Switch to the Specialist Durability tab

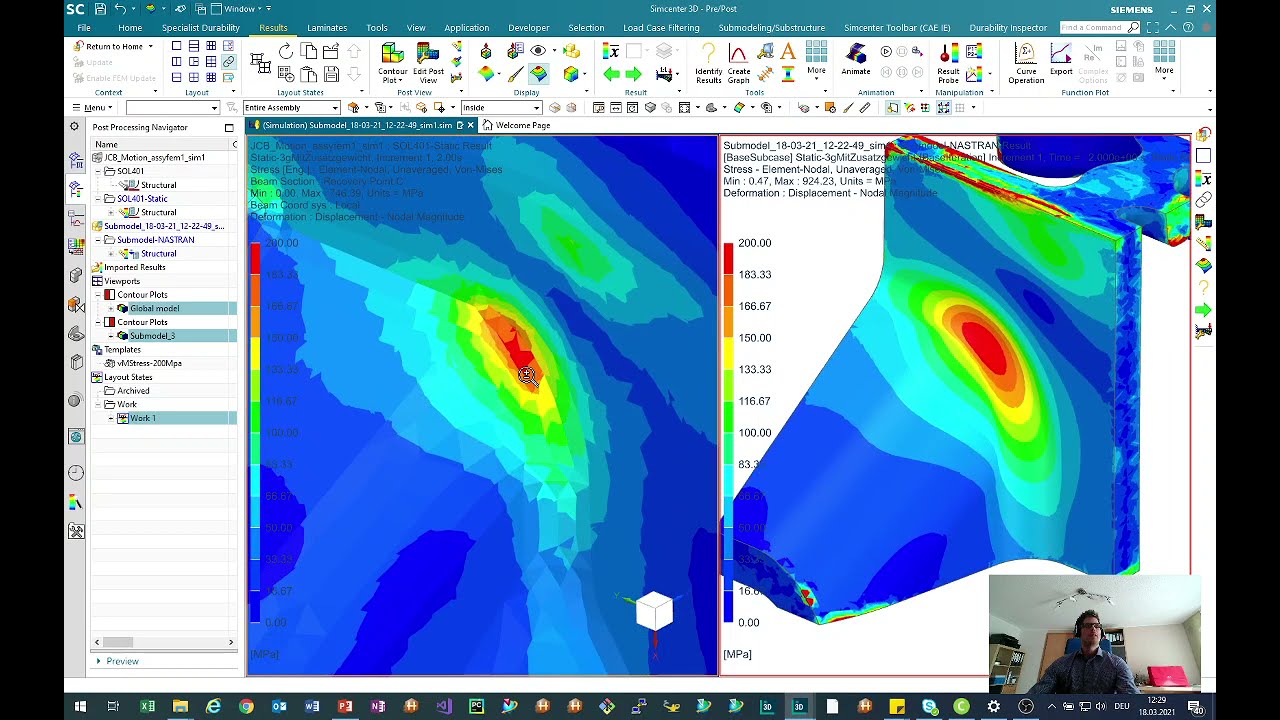(x=200, y=27)
